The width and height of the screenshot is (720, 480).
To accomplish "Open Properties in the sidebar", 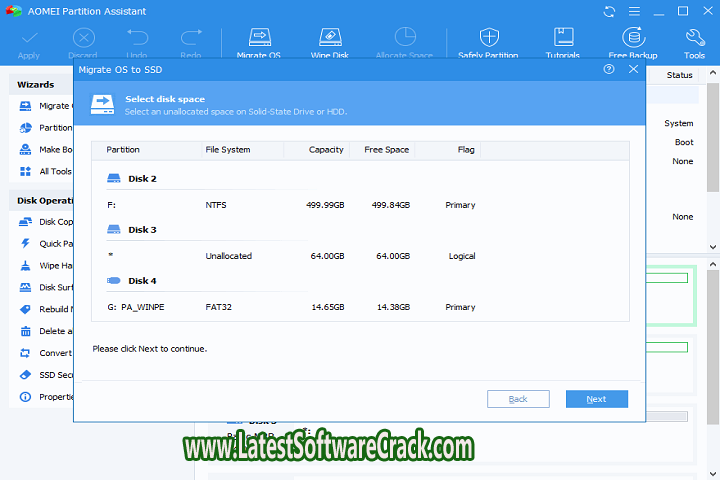I will [45, 397].
